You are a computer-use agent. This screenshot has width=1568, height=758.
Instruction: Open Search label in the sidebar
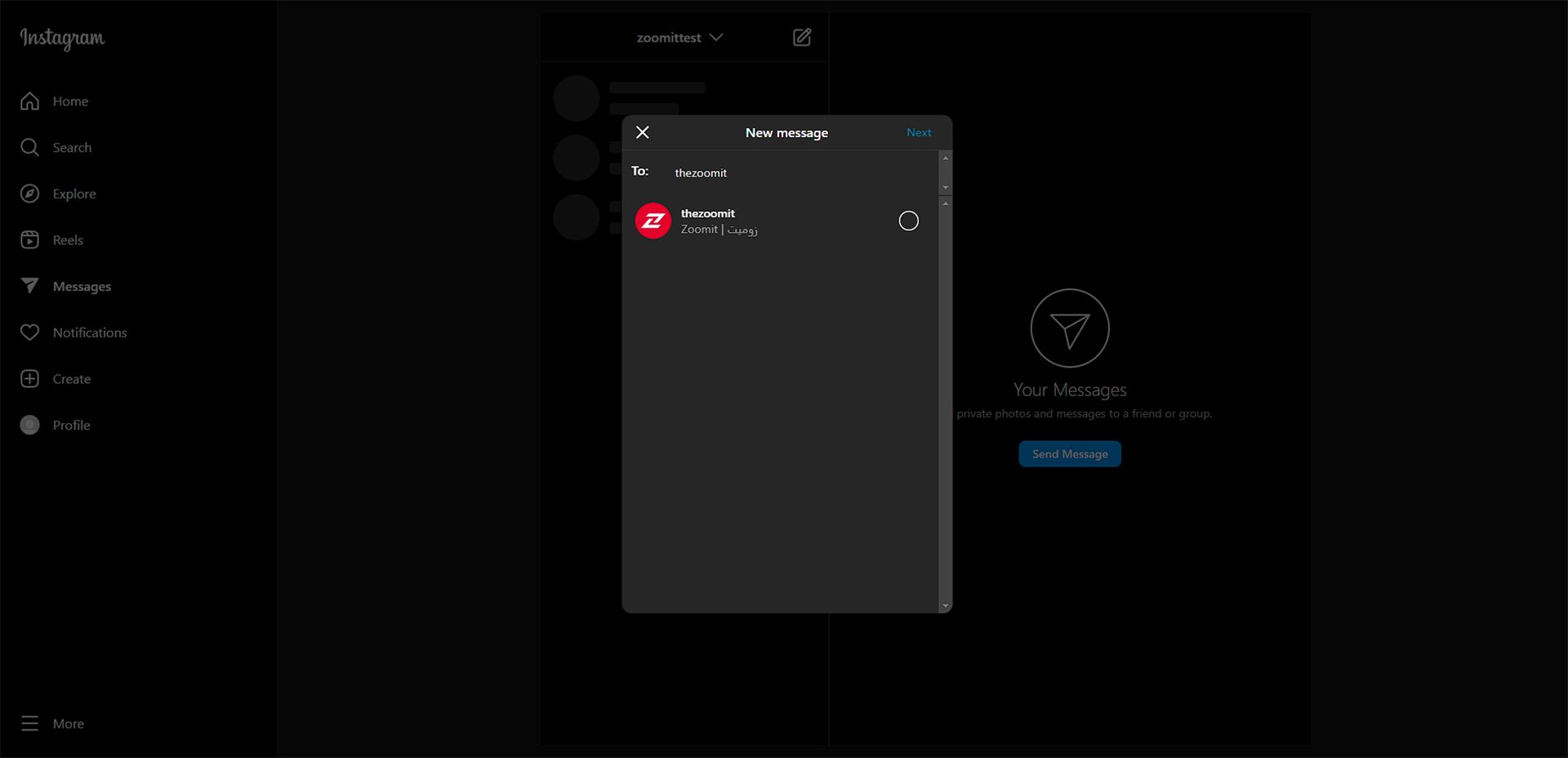[72, 147]
